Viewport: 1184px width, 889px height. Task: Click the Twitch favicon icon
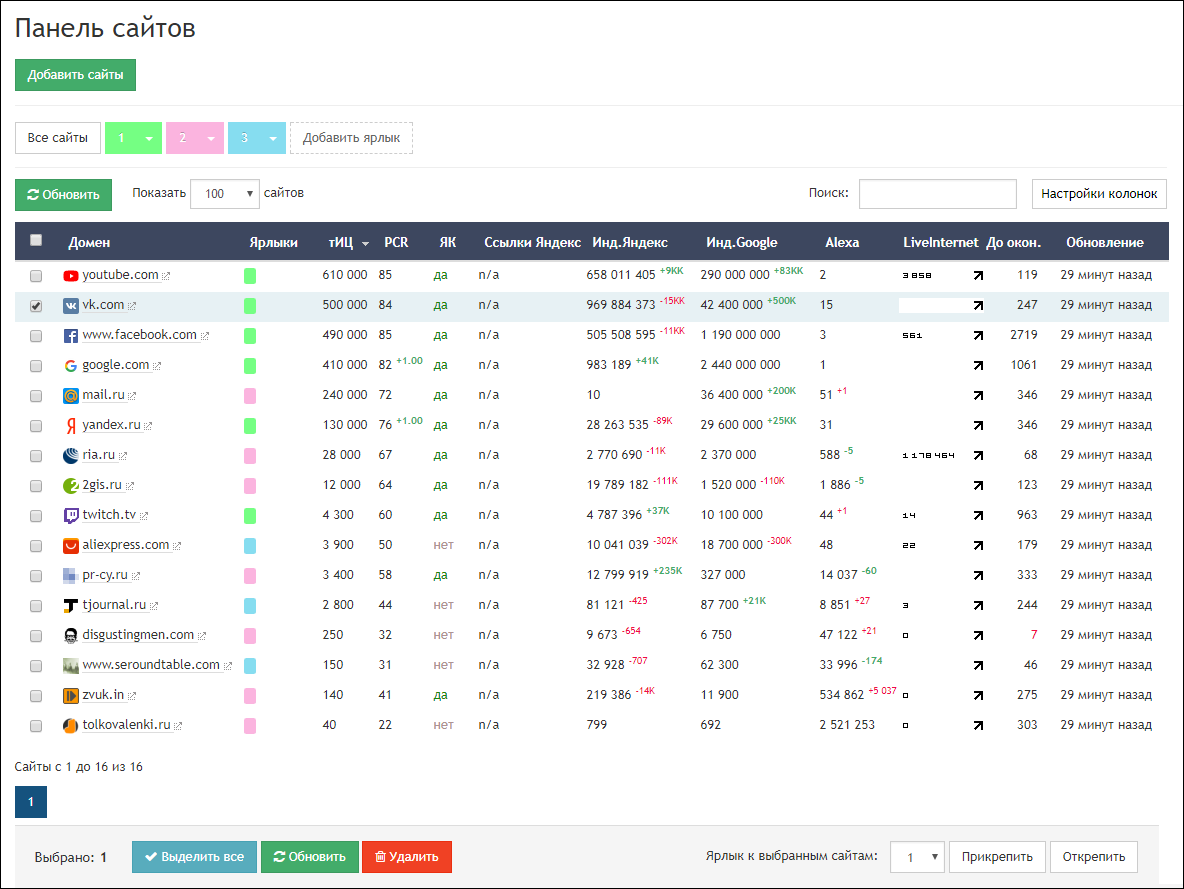click(71, 516)
